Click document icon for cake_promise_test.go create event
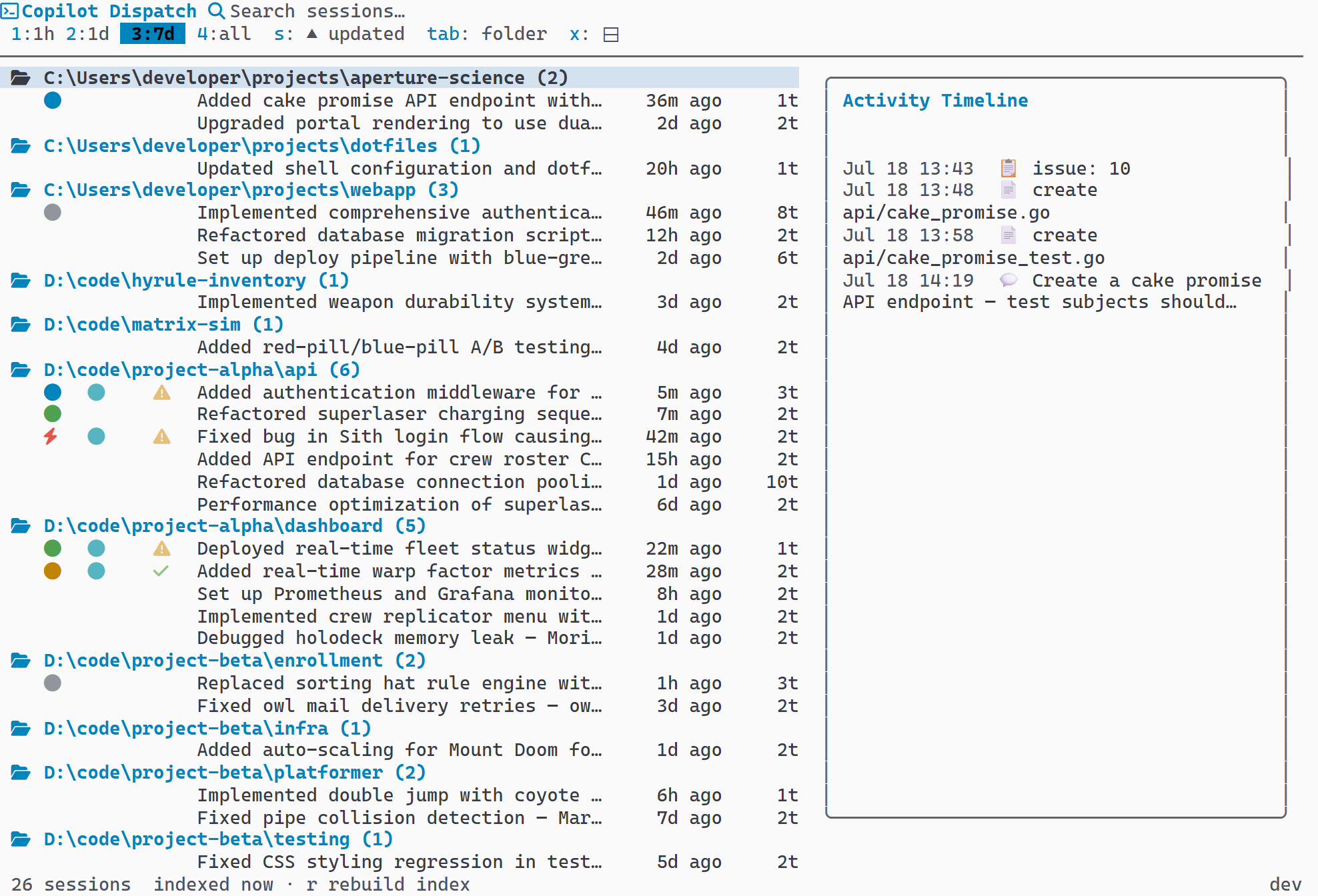The height and width of the screenshot is (896, 1318). [1009, 235]
